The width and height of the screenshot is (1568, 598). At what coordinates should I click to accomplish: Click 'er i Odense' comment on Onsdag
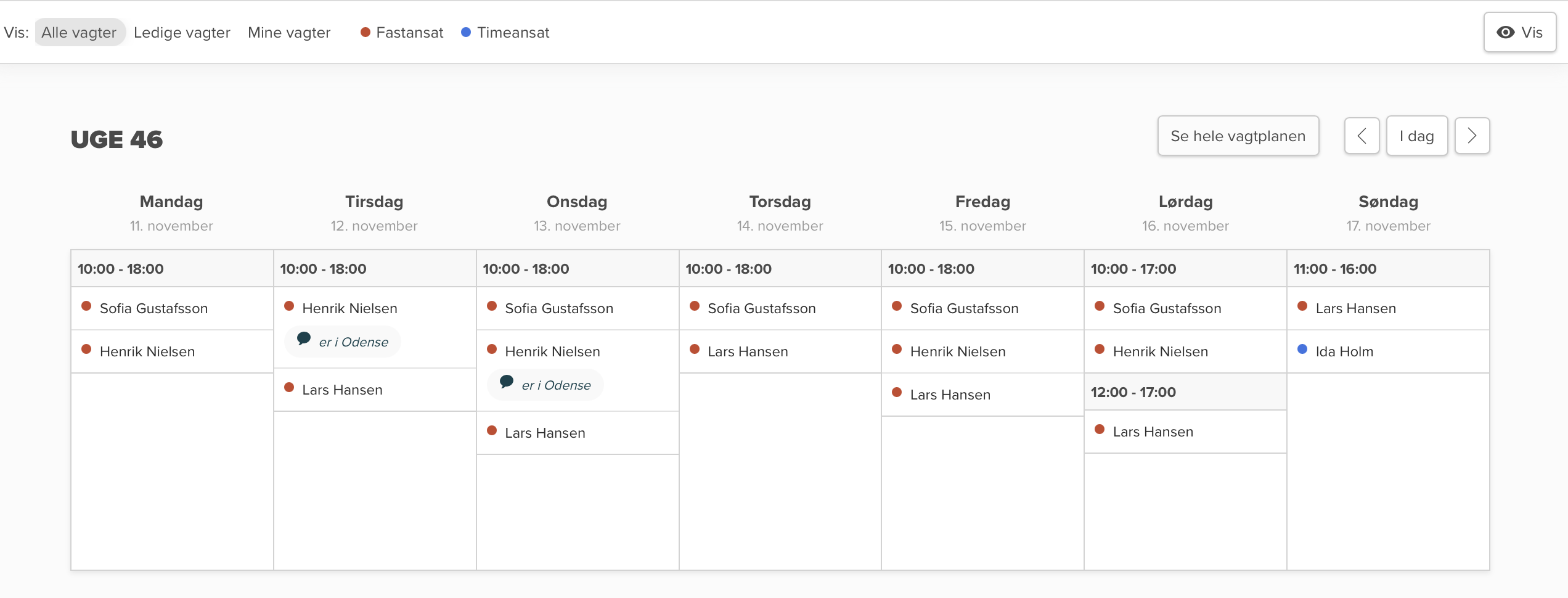pos(555,385)
